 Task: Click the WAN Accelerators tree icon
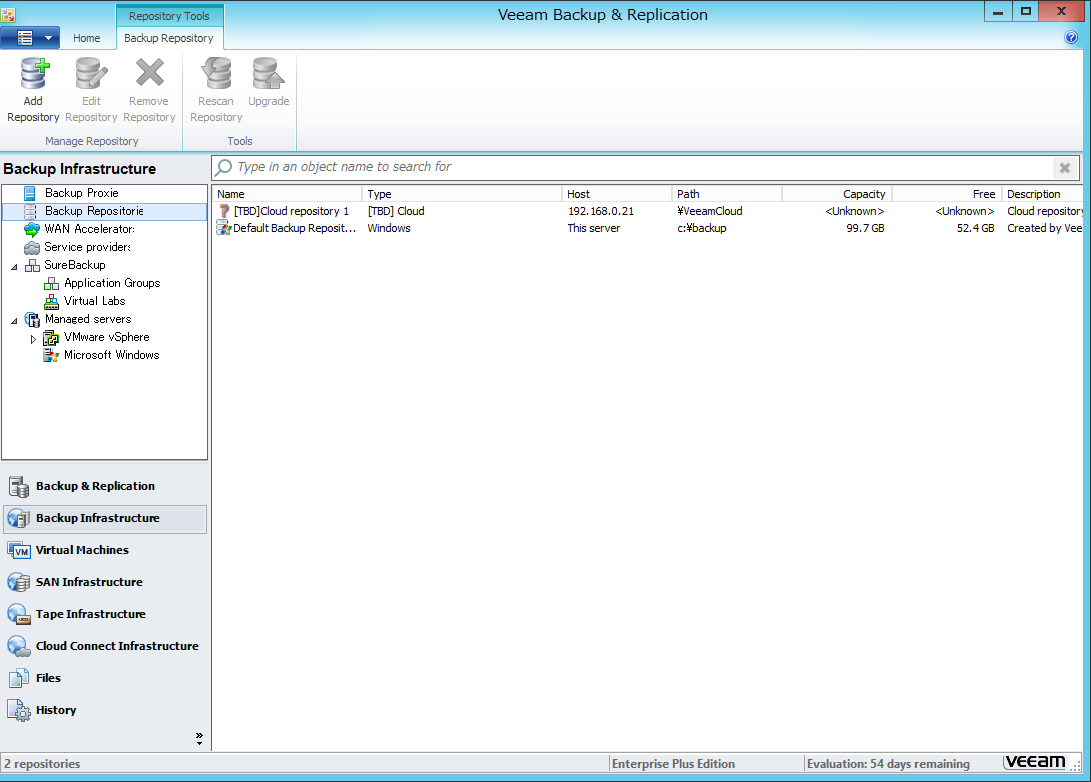pos(32,229)
